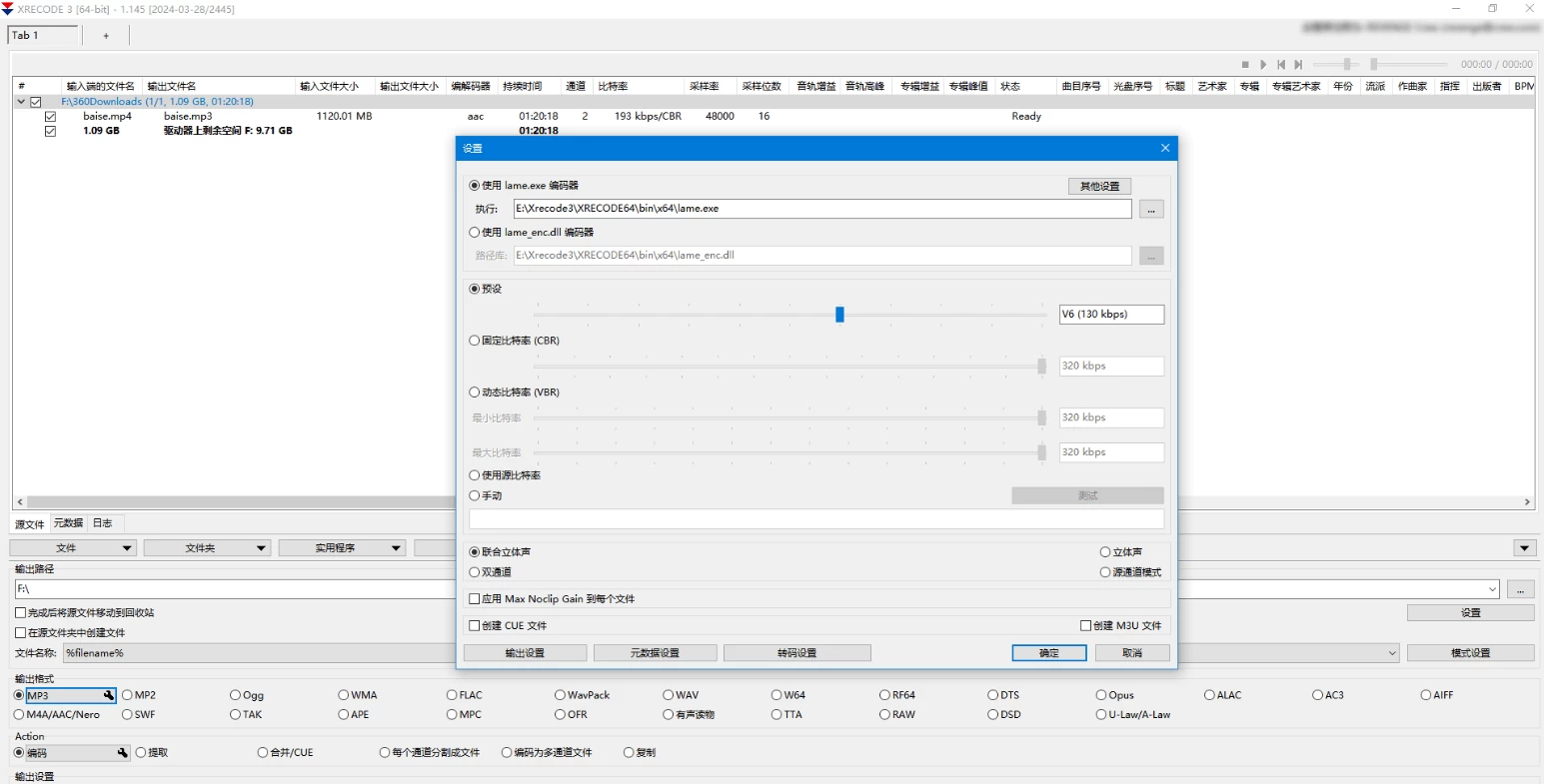Open 其他设置 from the settings dialog

[x=1098, y=186]
